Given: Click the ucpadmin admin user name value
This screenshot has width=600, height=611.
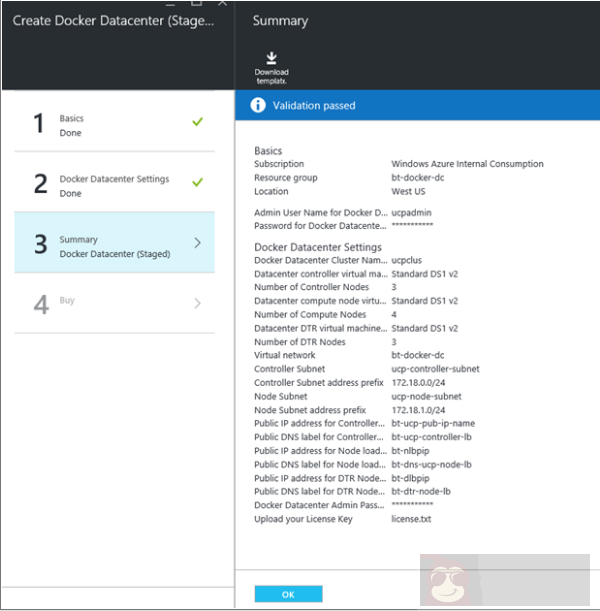Looking at the screenshot, I should (413, 213).
